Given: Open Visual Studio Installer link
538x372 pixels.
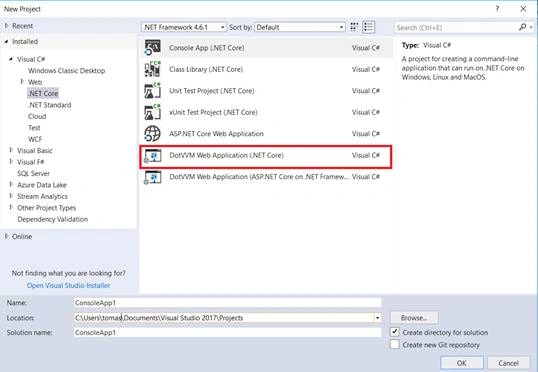Looking at the screenshot, I should coord(69,285).
